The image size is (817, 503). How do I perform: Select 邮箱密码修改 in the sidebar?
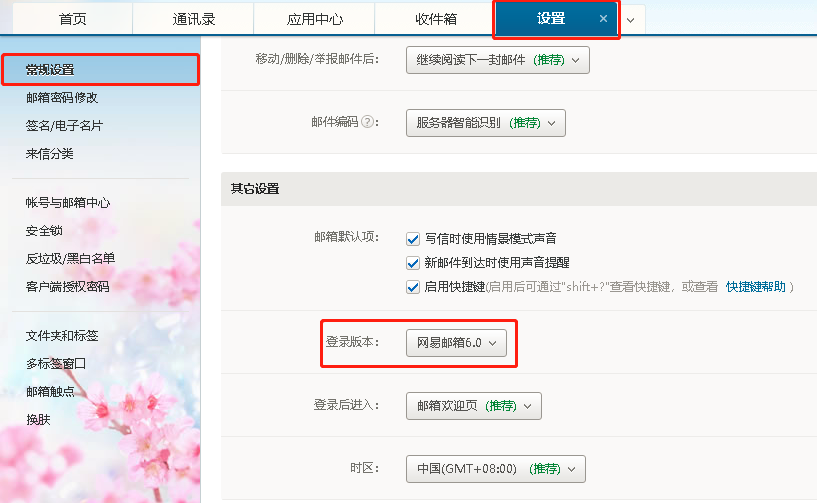click(x=62, y=98)
